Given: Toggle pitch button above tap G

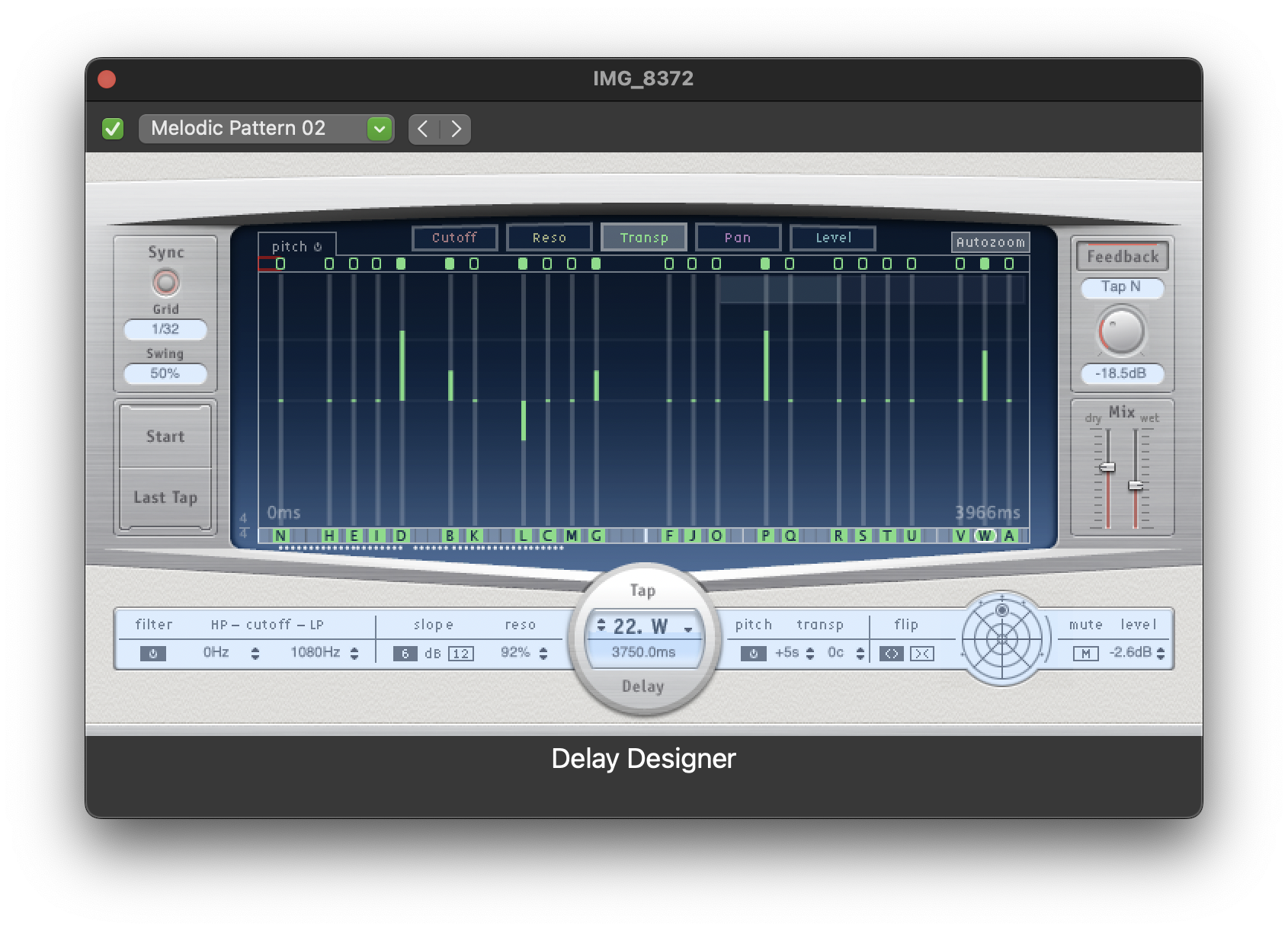Looking at the screenshot, I should pyautogui.click(x=596, y=264).
